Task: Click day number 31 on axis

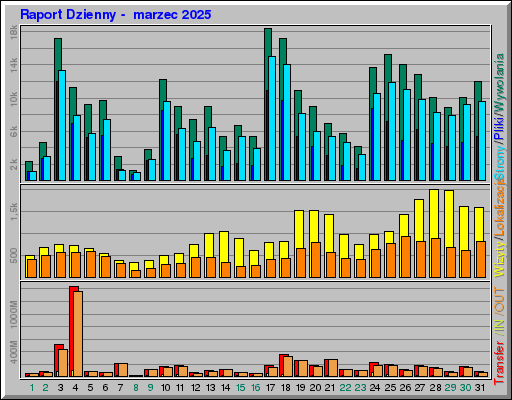Action: tap(480, 388)
